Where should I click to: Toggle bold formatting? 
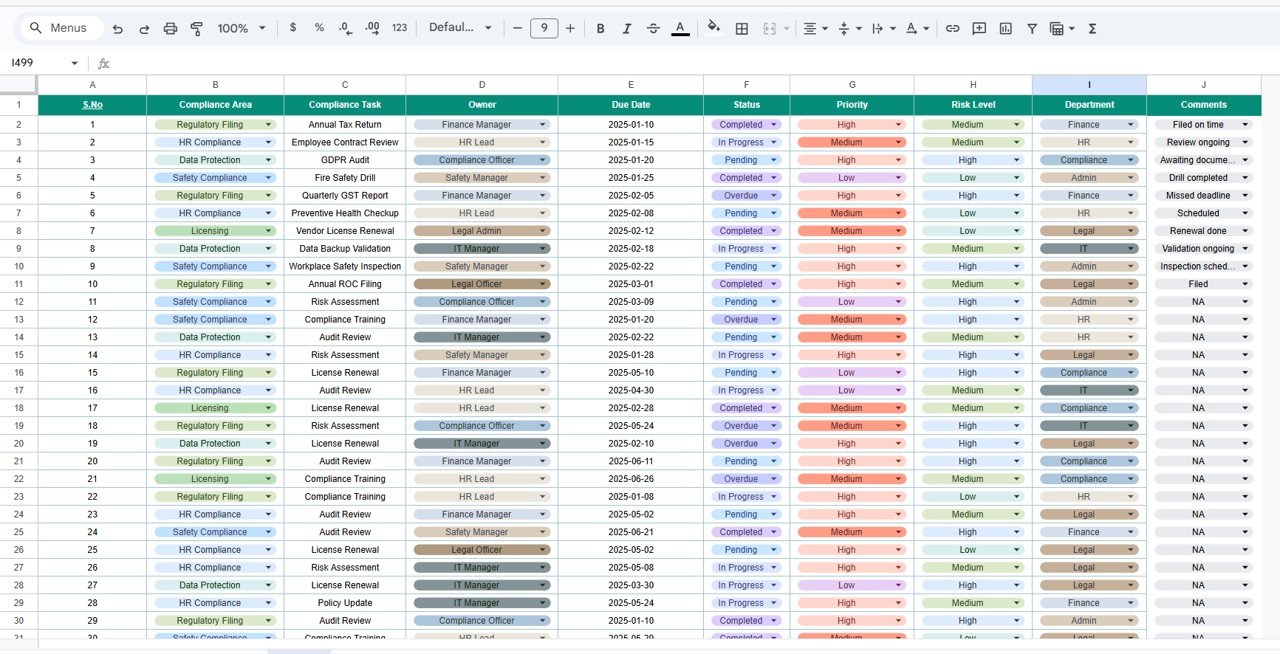tap(600, 28)
